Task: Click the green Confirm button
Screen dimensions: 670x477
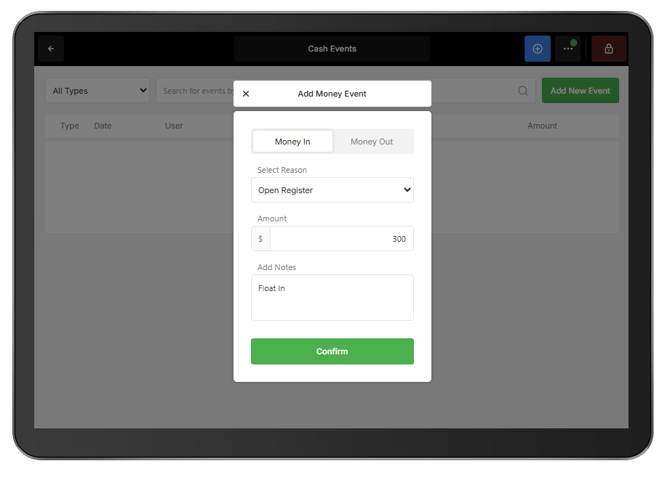Action: [x=332, y=351]
